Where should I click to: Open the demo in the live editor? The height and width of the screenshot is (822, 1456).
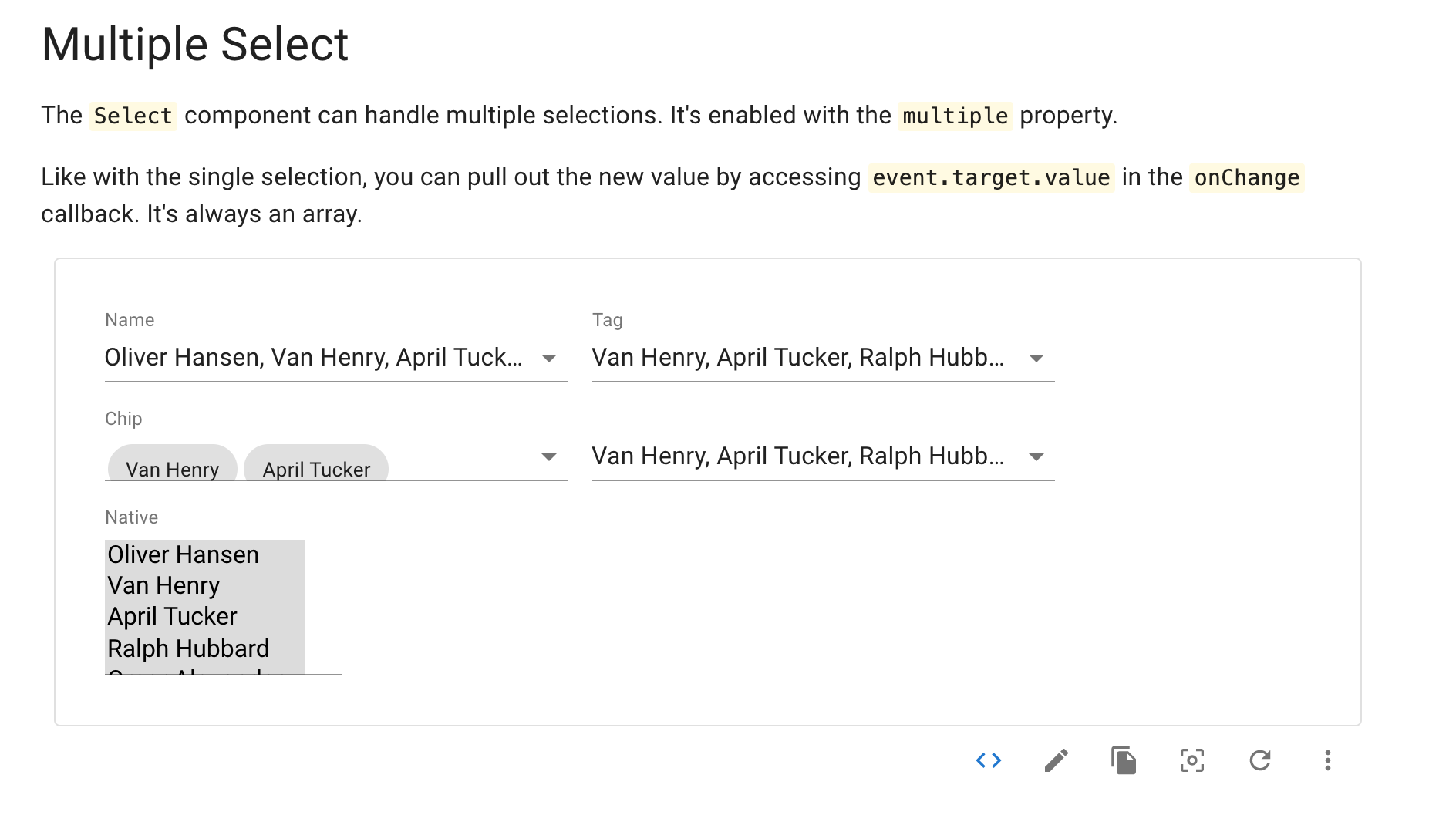point(1057,761)
